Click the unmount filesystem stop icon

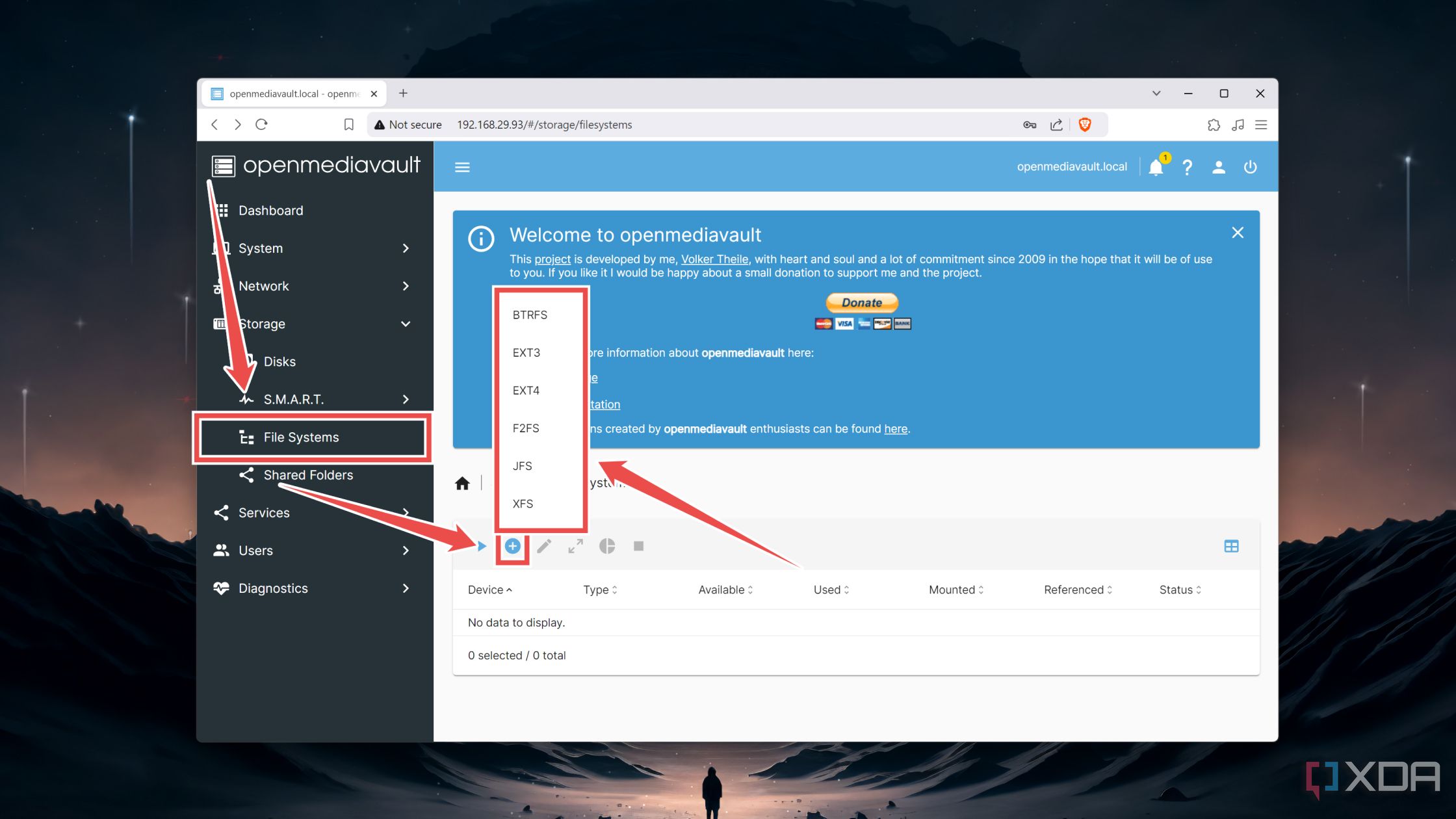point(638,546)
